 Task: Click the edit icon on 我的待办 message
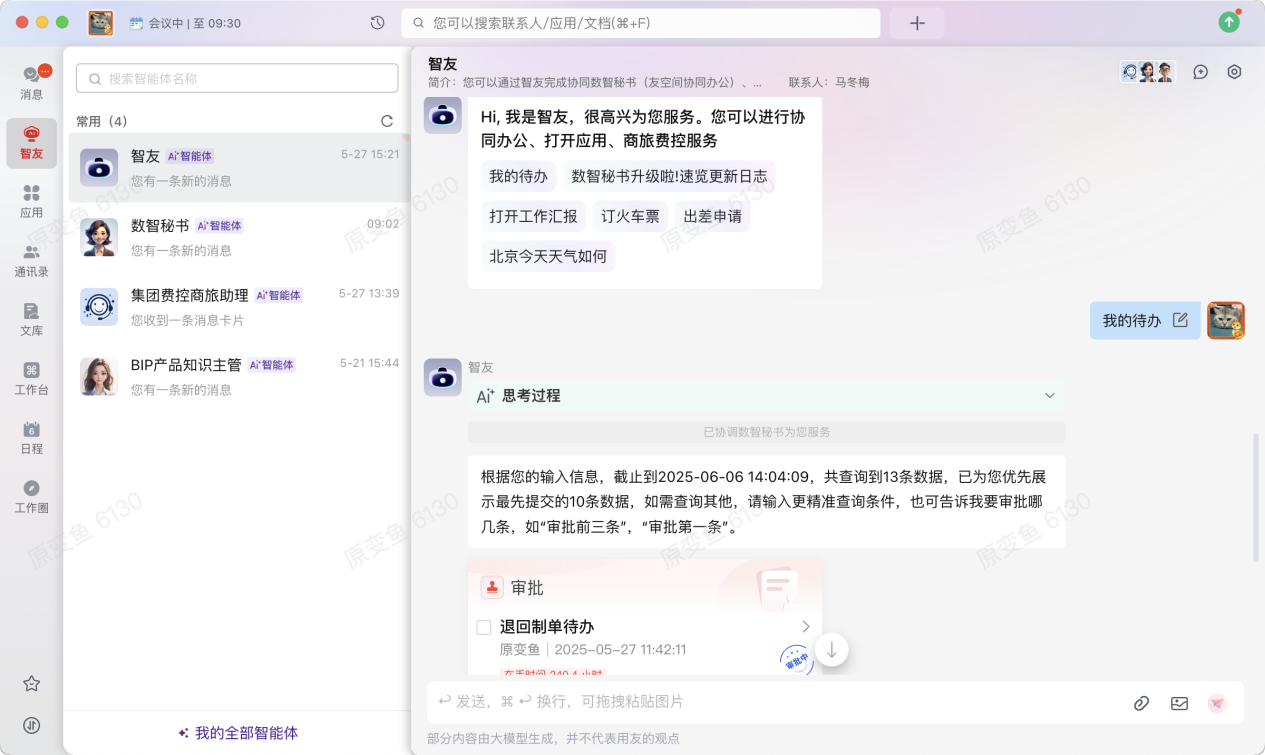tap(1180, 320)
